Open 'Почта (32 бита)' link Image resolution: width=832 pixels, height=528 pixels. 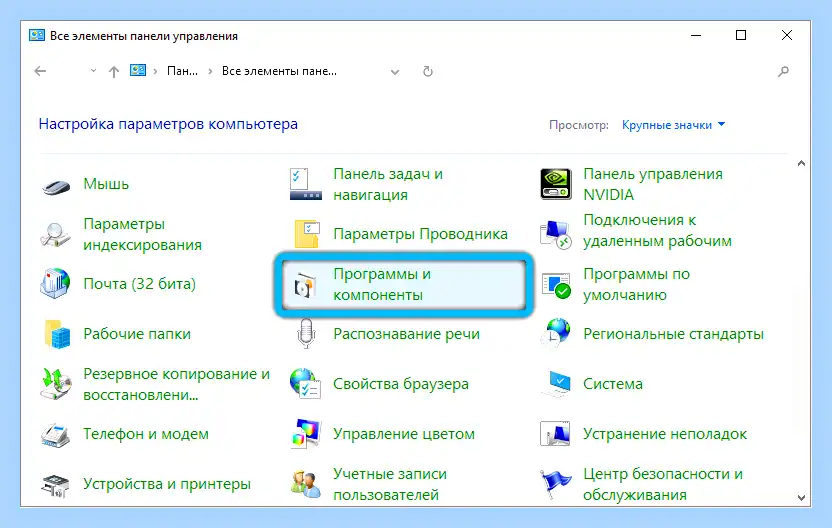[x=140, y=284]
